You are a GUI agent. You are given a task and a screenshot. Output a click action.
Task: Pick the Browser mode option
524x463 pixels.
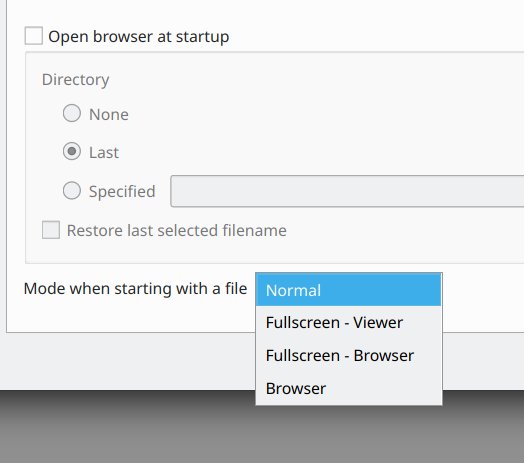pyautogui.click(x=349, y=388)
